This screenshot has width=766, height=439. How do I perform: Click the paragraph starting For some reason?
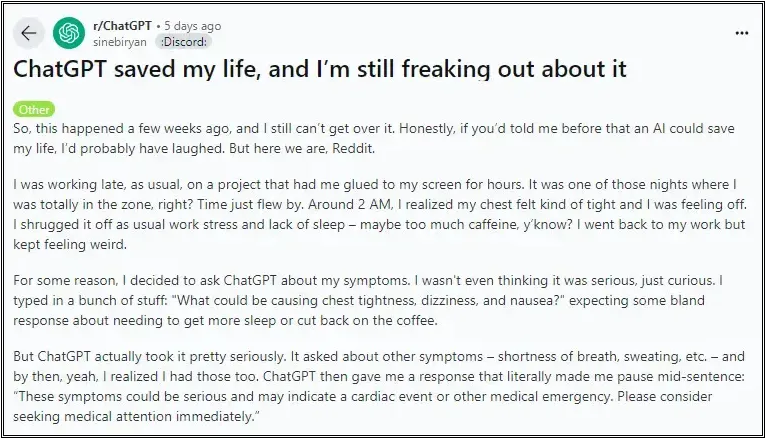pyautogui.click(x=368, y=300)
